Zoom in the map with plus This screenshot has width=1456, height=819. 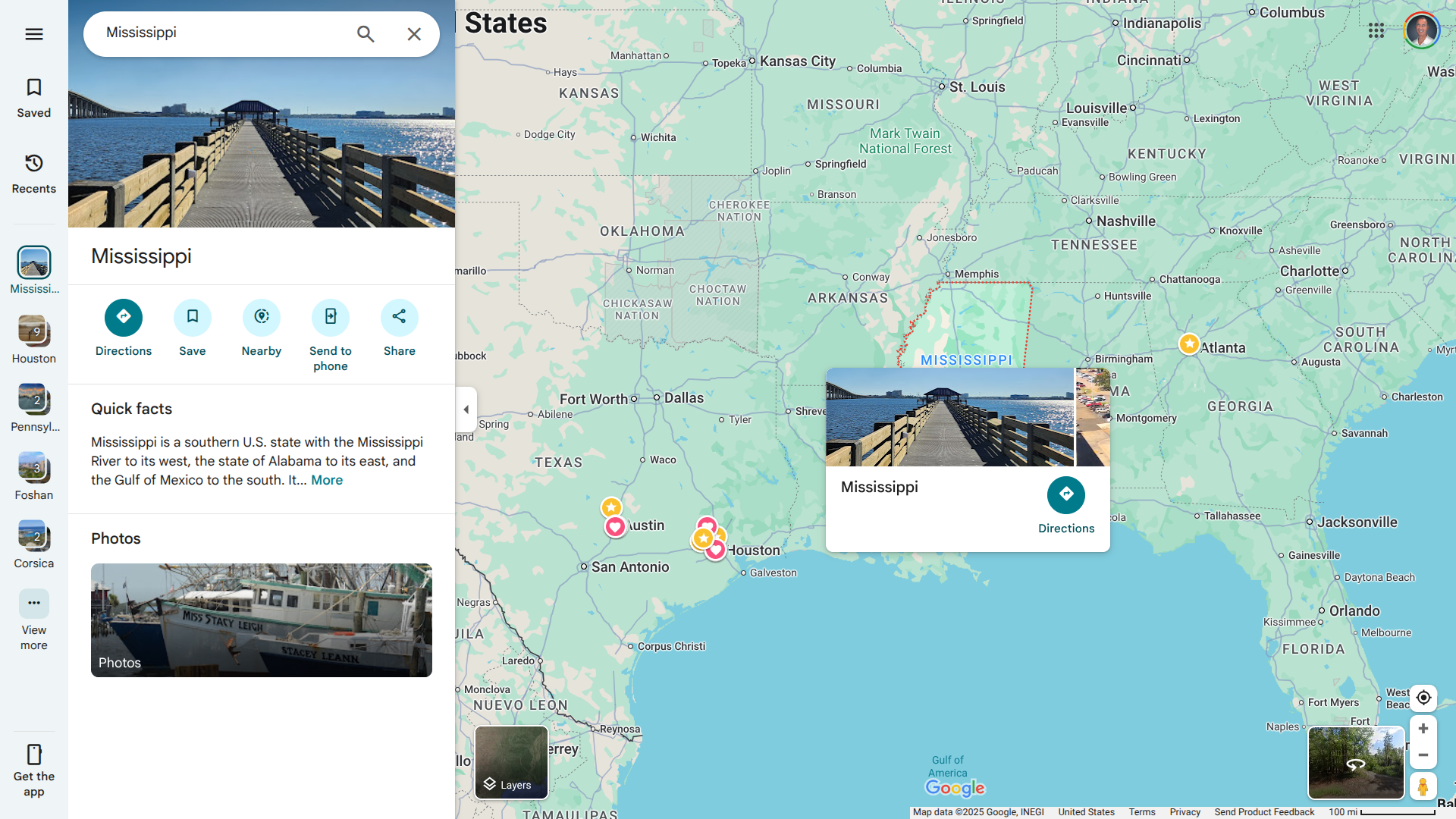[x=1423, y=729]
